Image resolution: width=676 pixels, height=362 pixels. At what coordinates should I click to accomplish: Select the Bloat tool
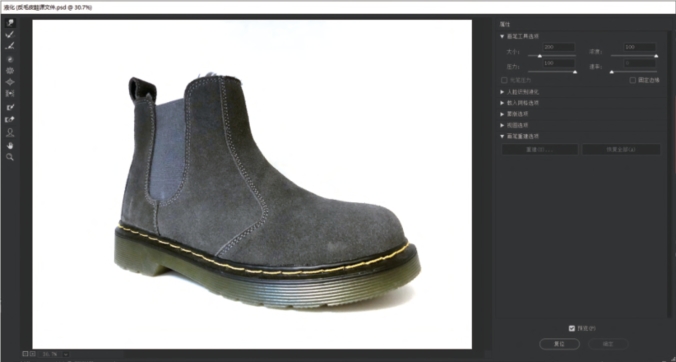point(10,82)
